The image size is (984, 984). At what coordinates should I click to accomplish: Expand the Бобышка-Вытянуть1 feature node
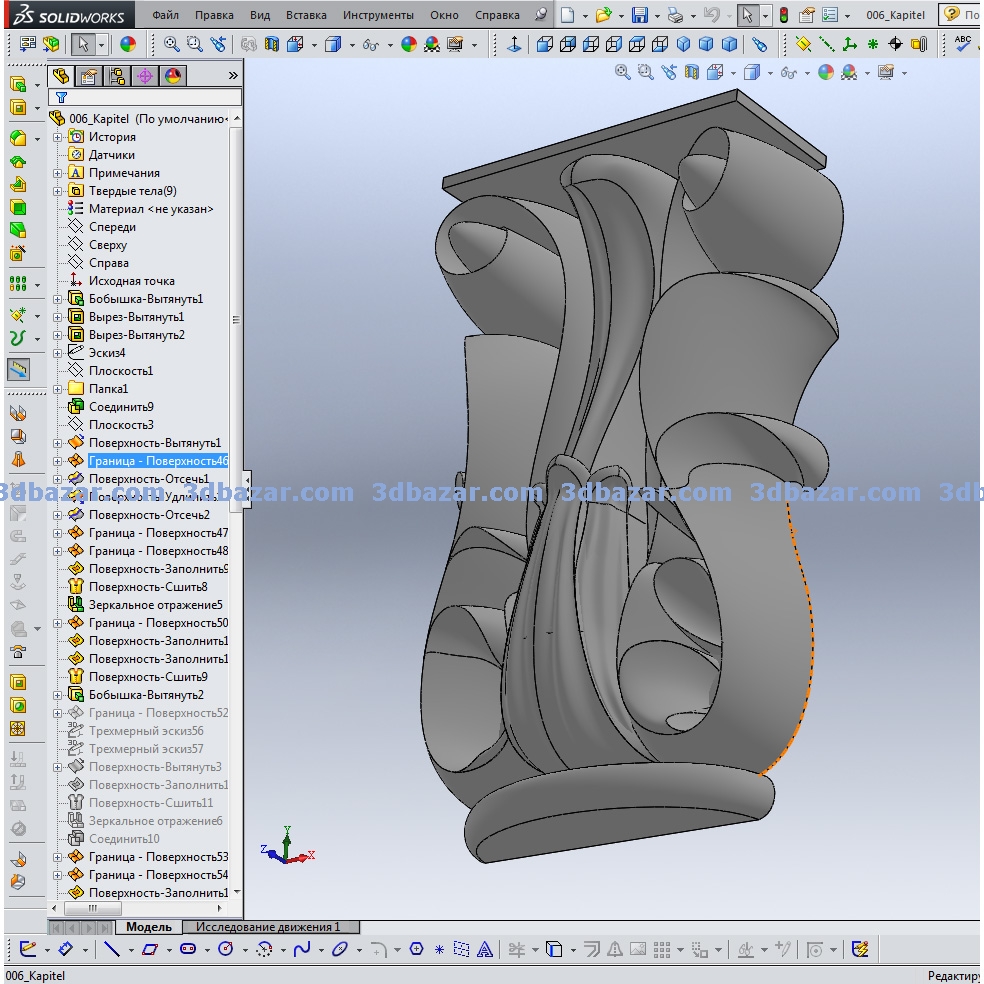point(58,299)
